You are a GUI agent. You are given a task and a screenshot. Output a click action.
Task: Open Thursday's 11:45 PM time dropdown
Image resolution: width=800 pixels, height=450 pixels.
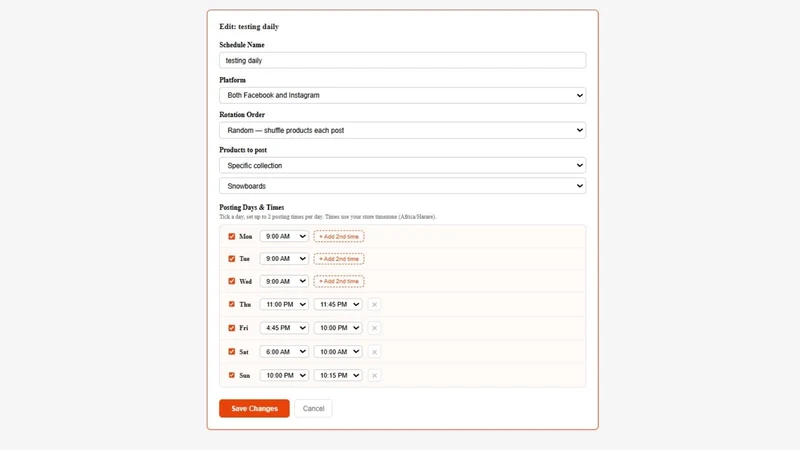[338, 305]
